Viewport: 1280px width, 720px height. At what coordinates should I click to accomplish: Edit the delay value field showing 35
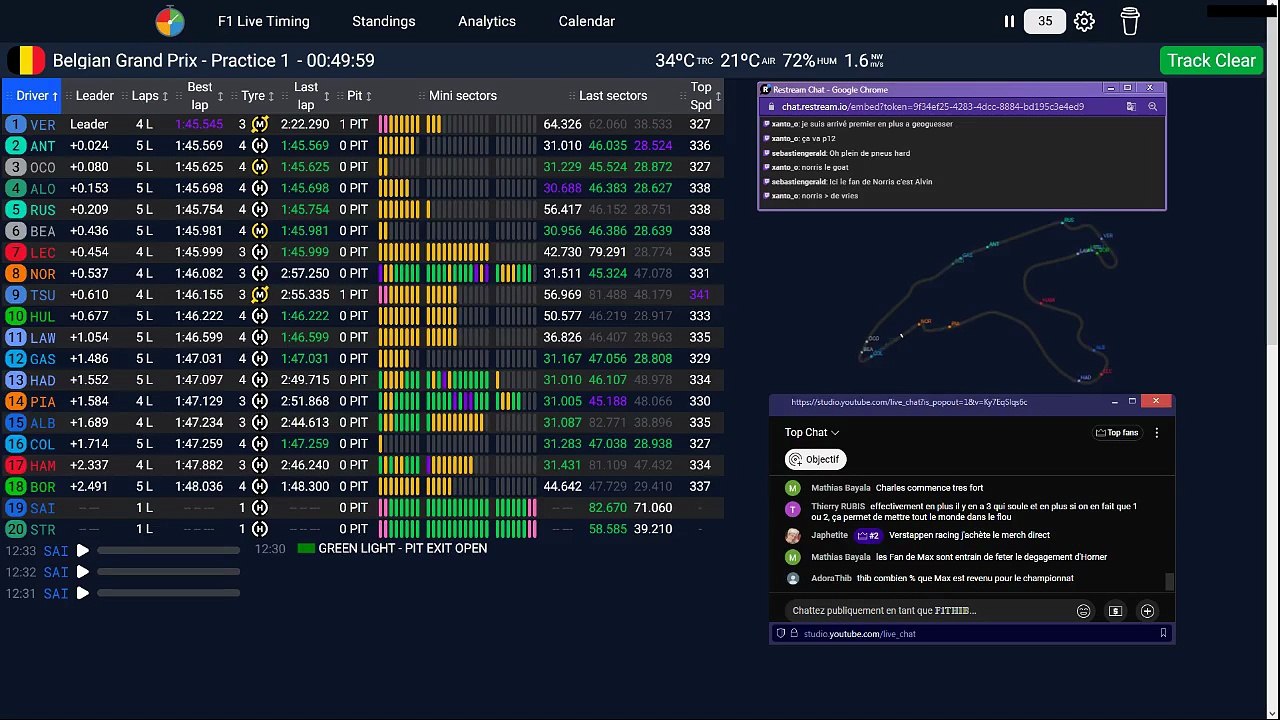point(1045,21)
